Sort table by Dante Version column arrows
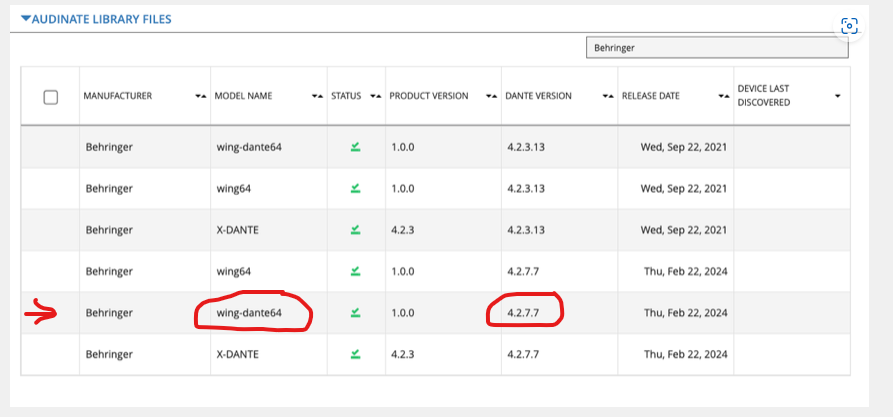 click(x=608, y=96)
